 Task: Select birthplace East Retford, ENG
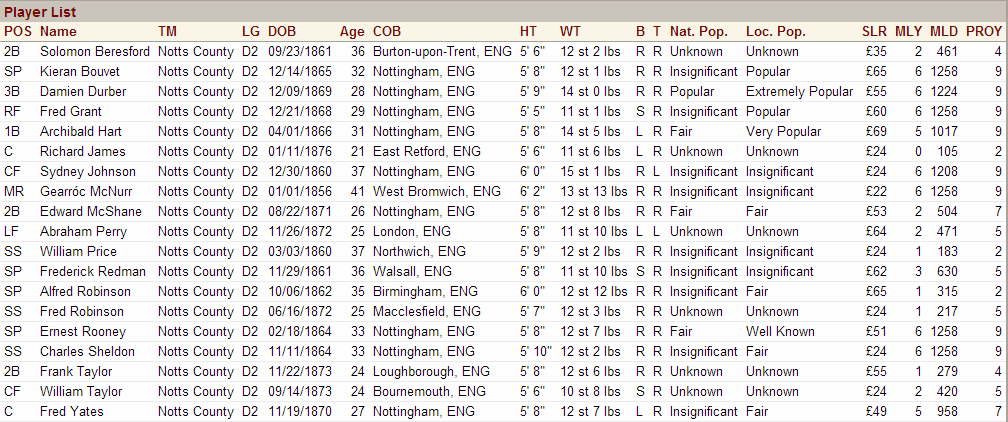click(425, 151)
